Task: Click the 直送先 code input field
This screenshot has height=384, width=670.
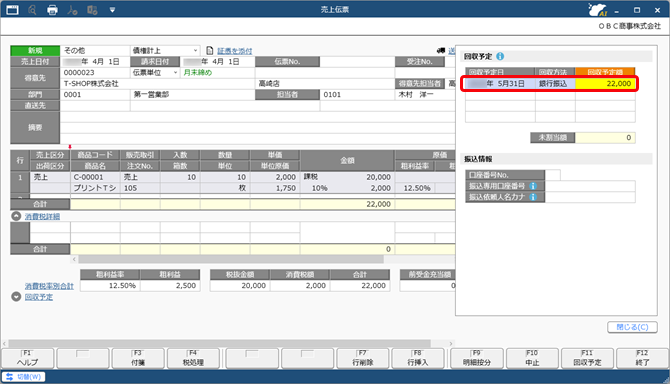Action: tap(95, 106)
